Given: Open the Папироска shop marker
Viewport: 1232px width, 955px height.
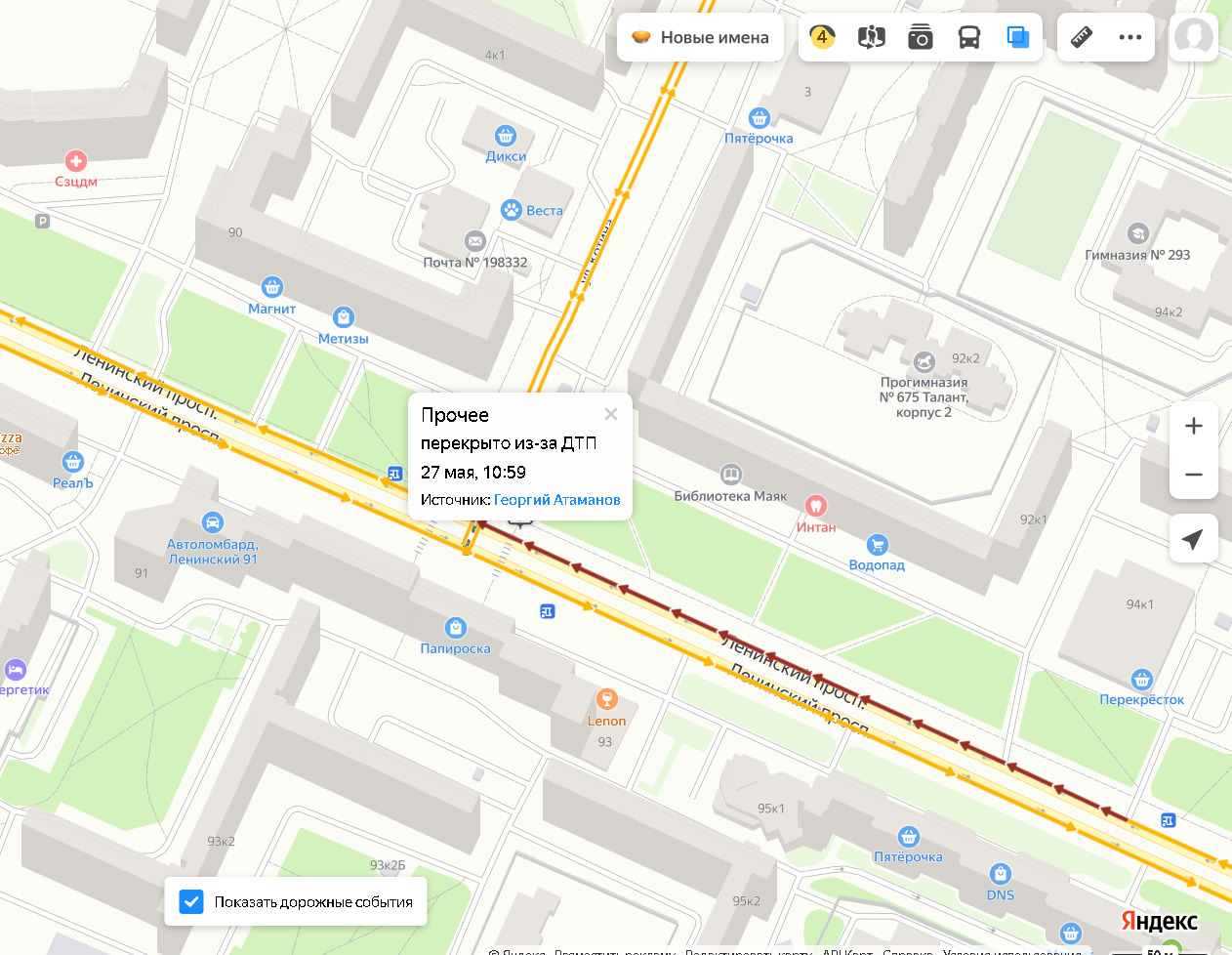Looking at the screenshot, I should point(456,628).
